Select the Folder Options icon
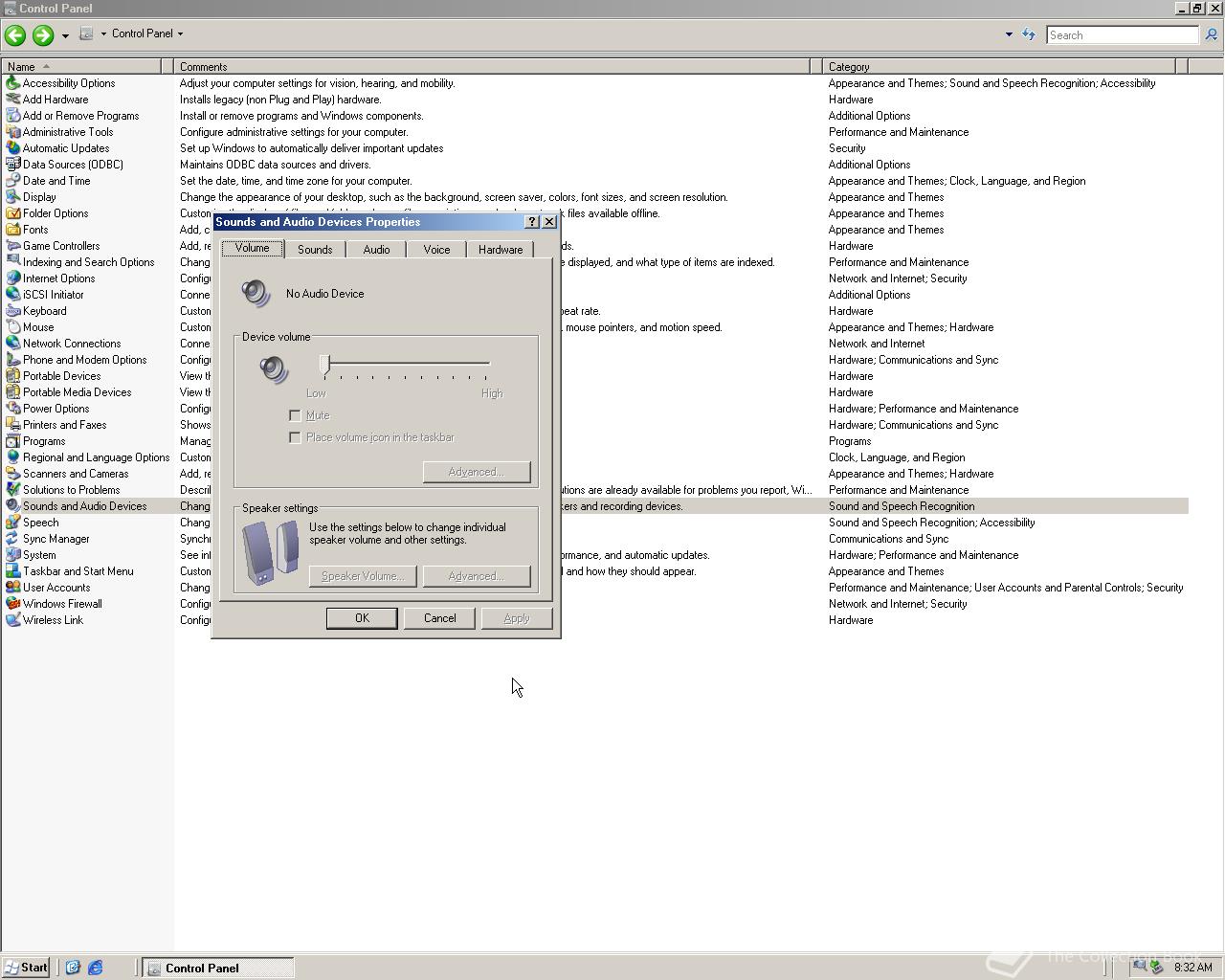The image size is (1225, 980). 12,213
